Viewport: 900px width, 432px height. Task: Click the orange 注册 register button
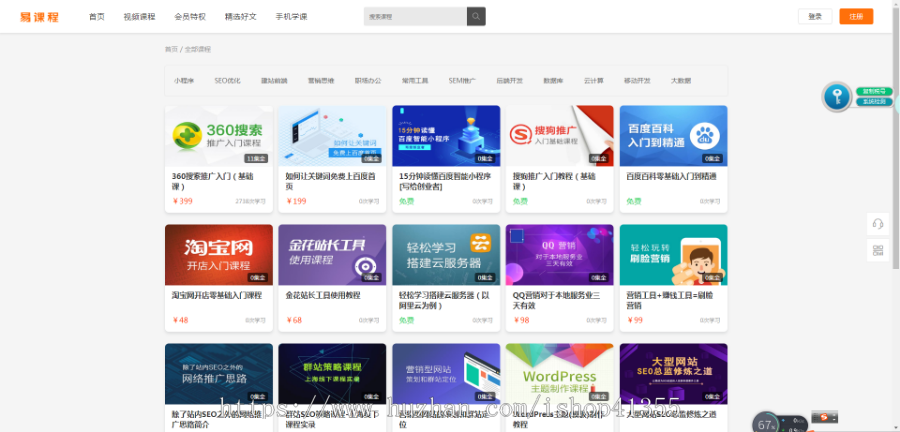pos(856,16)
